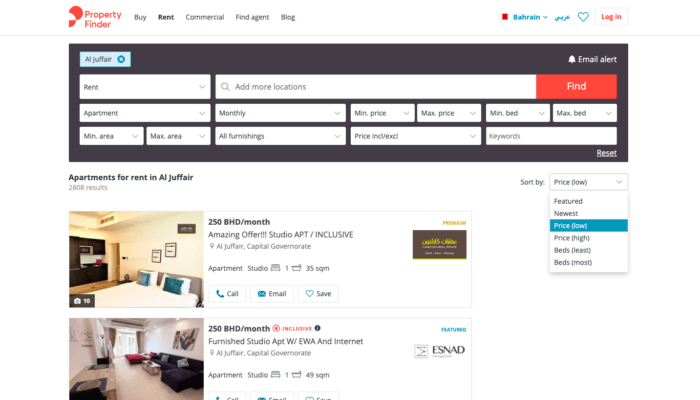Expand the Price incl/excl dropdown

pyautogui.click(x=416, y=136)
